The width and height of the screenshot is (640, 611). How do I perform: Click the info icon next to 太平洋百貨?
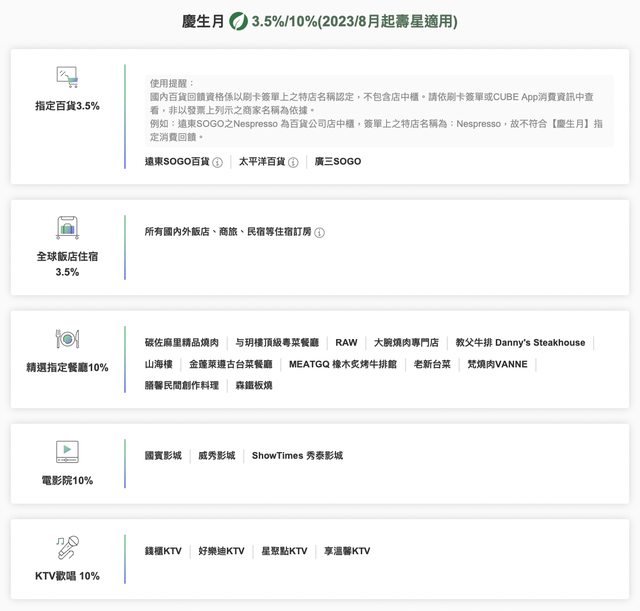click(x=293, y=162)
